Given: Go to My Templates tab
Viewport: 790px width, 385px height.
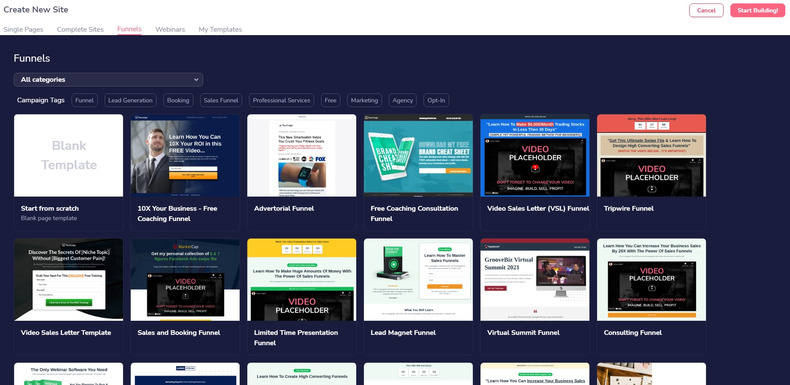Looking at the screenshot, I should [x=220, y=29].
